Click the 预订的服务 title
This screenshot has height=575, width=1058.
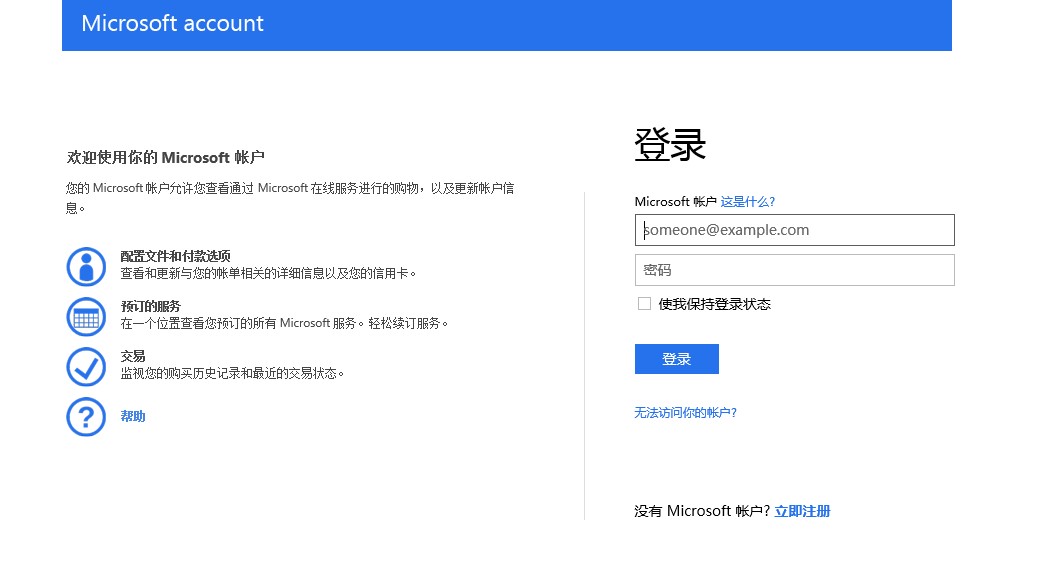tap(150, 306)
